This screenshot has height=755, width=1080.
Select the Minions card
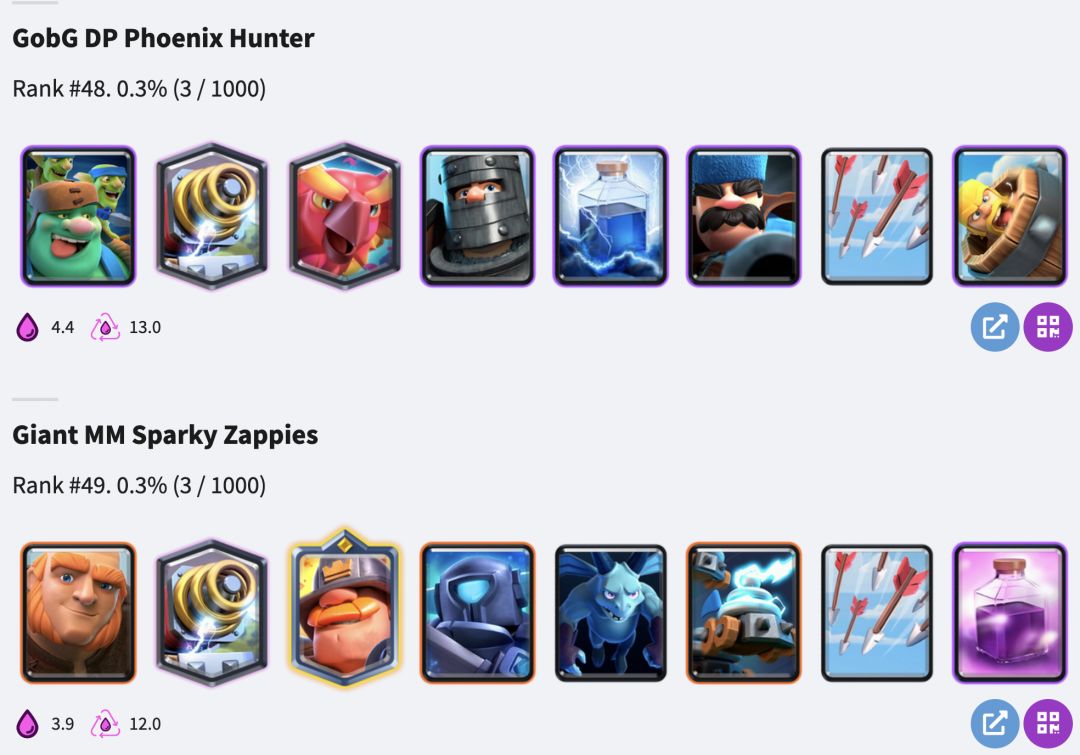610,612
